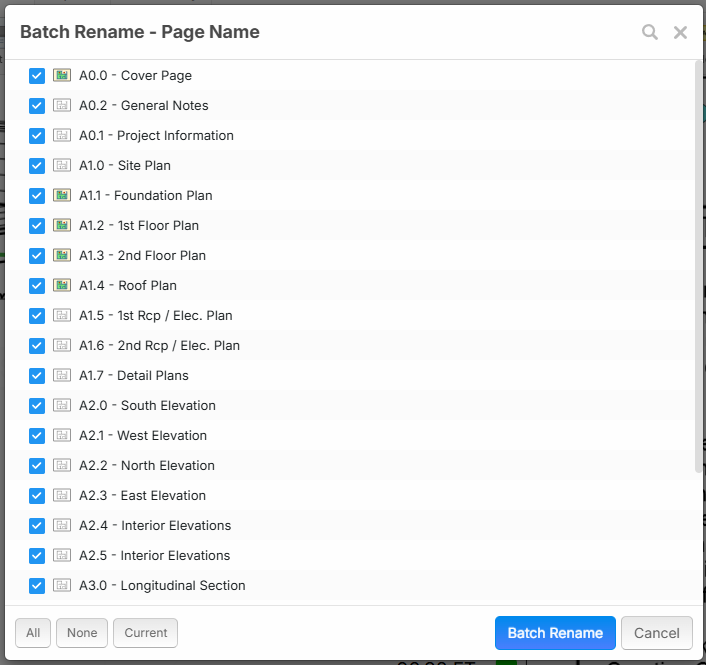
Task: Click the page icon beside A1.5 - 1st Rcp / Elec. Plan
Action: pos(62,315)
